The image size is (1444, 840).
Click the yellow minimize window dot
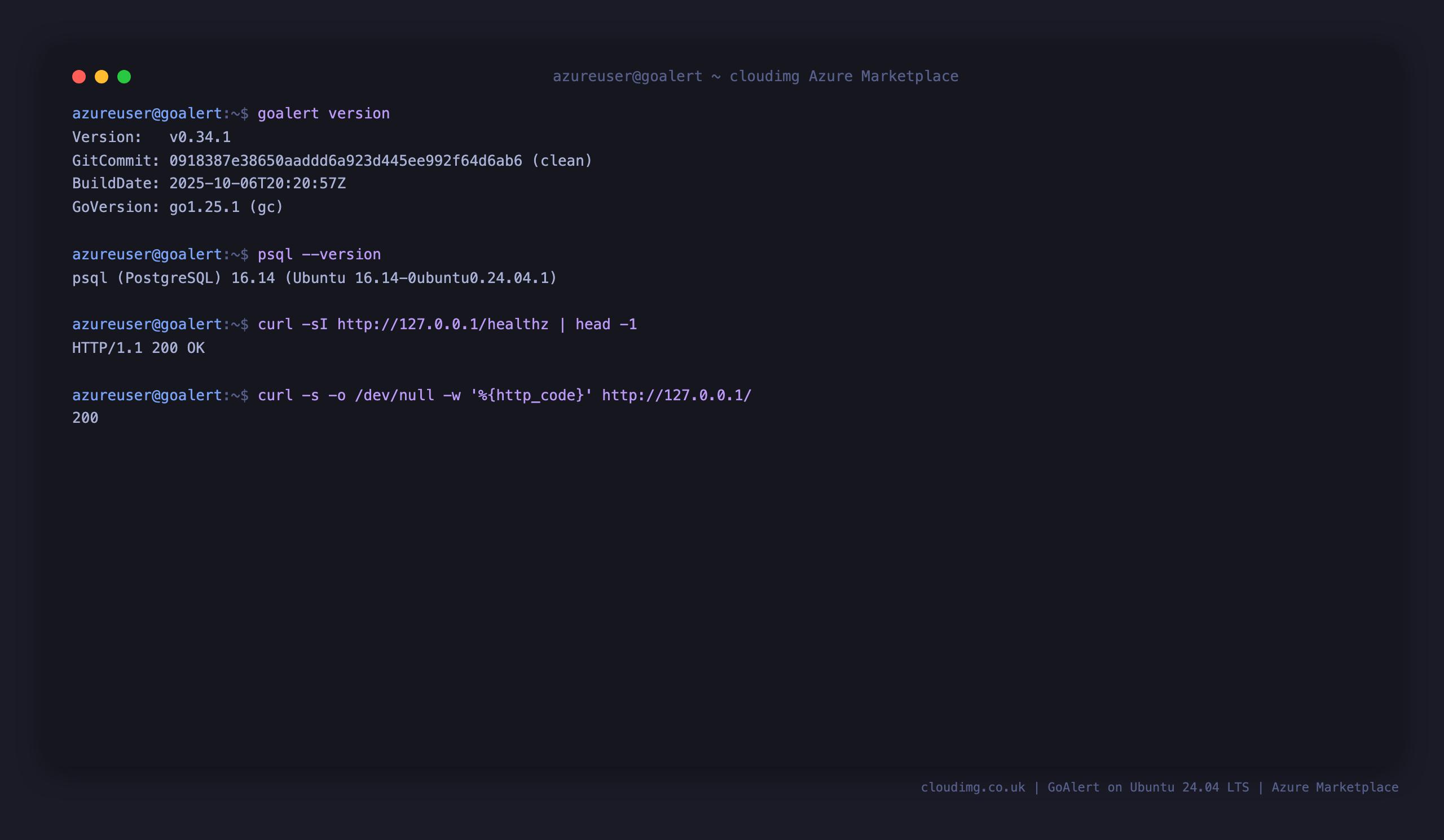[x=102, y=77]
